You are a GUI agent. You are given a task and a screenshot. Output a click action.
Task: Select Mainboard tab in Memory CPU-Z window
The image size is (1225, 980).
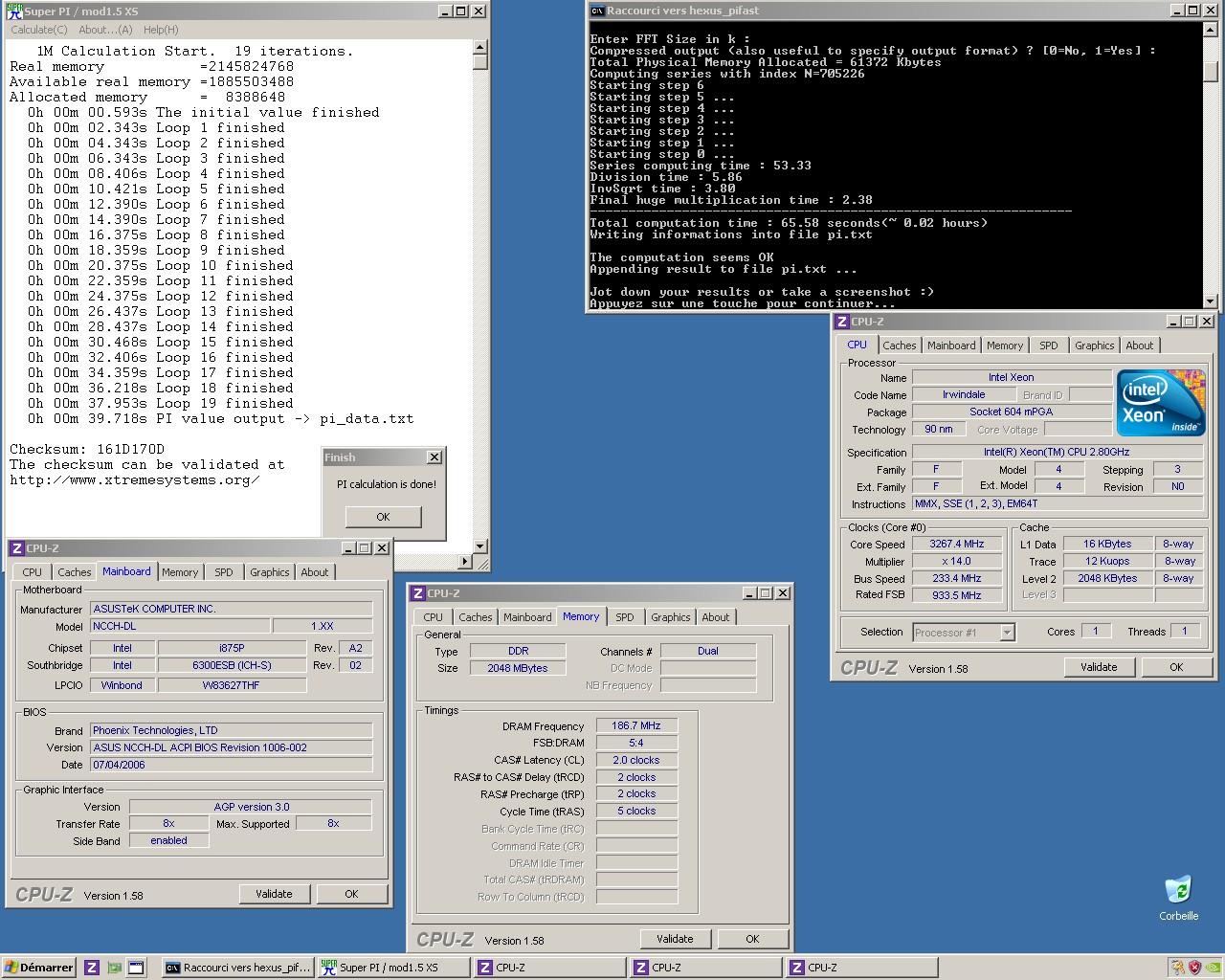tap(527, 617)
